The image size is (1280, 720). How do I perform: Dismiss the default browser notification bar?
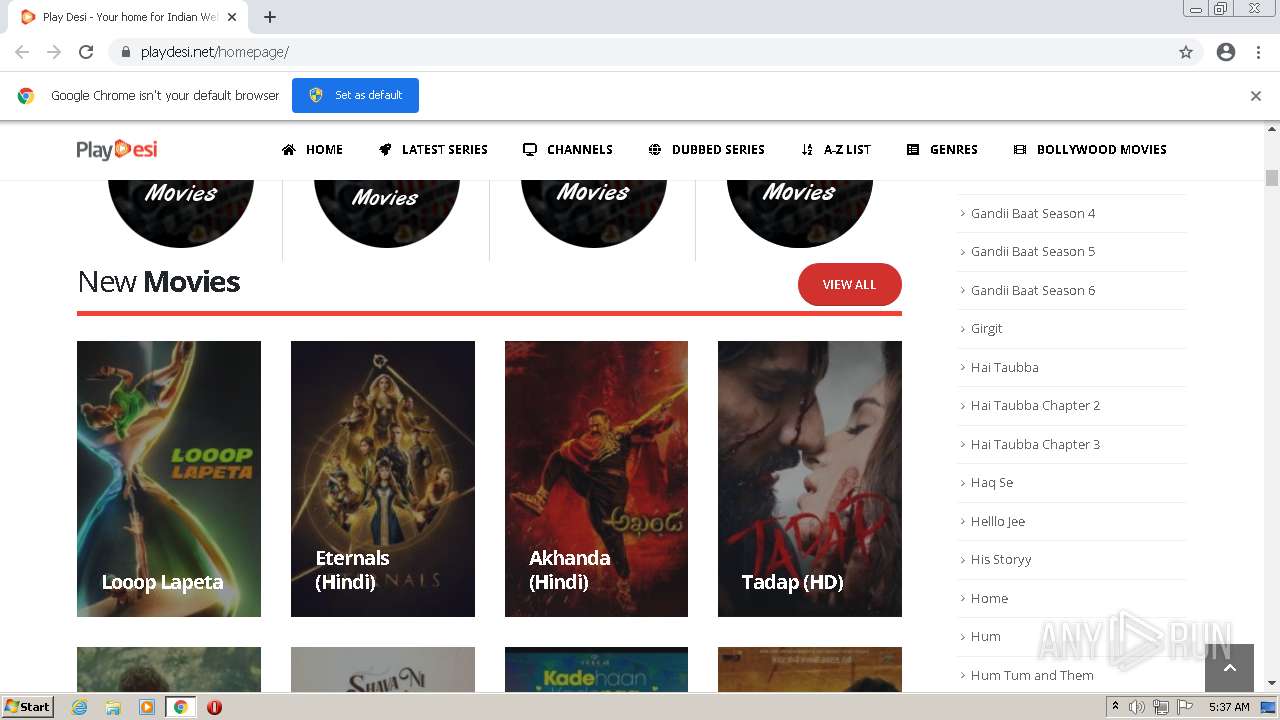point(1256,96)
